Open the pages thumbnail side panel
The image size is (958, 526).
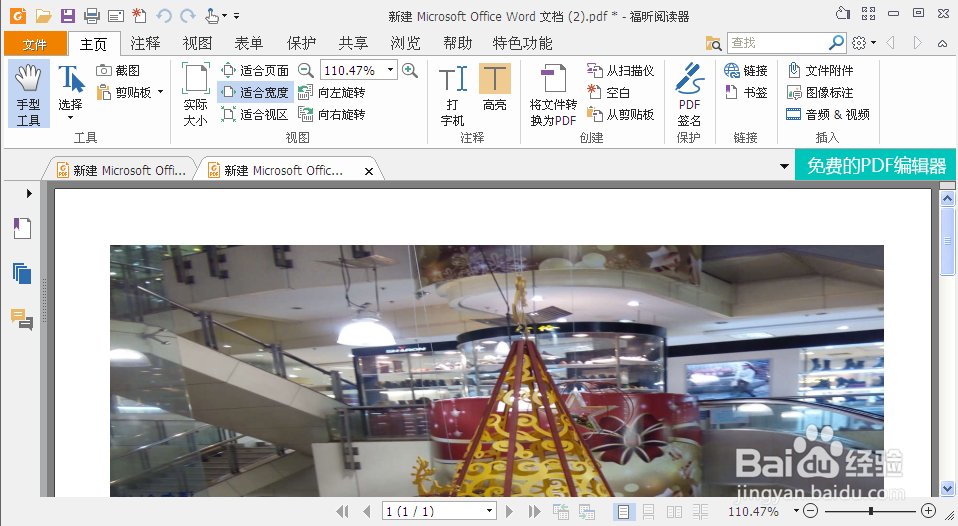point(22,274)
